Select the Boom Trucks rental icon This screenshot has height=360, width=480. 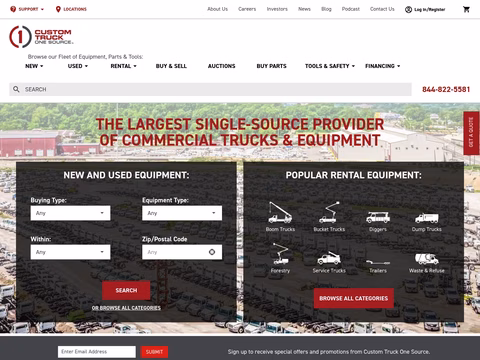(x=280, y=212)
